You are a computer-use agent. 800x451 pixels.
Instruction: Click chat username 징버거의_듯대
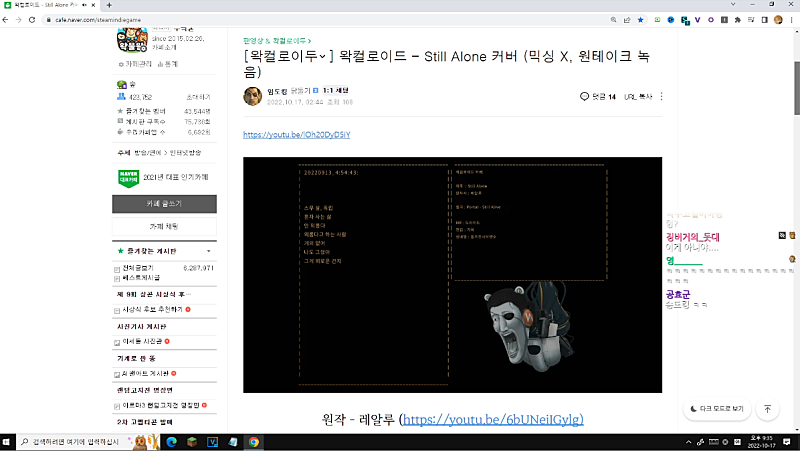[x=692, y=237]
